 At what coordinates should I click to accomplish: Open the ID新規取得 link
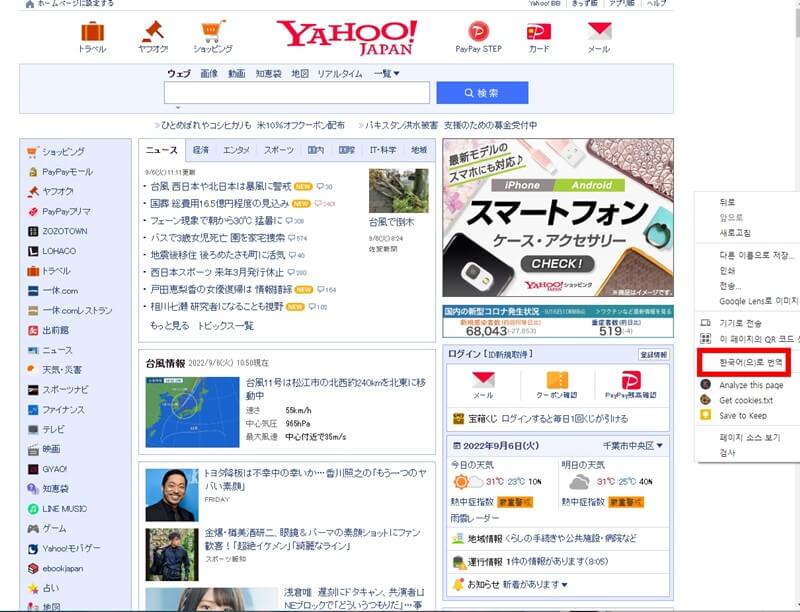pos(507,354)
